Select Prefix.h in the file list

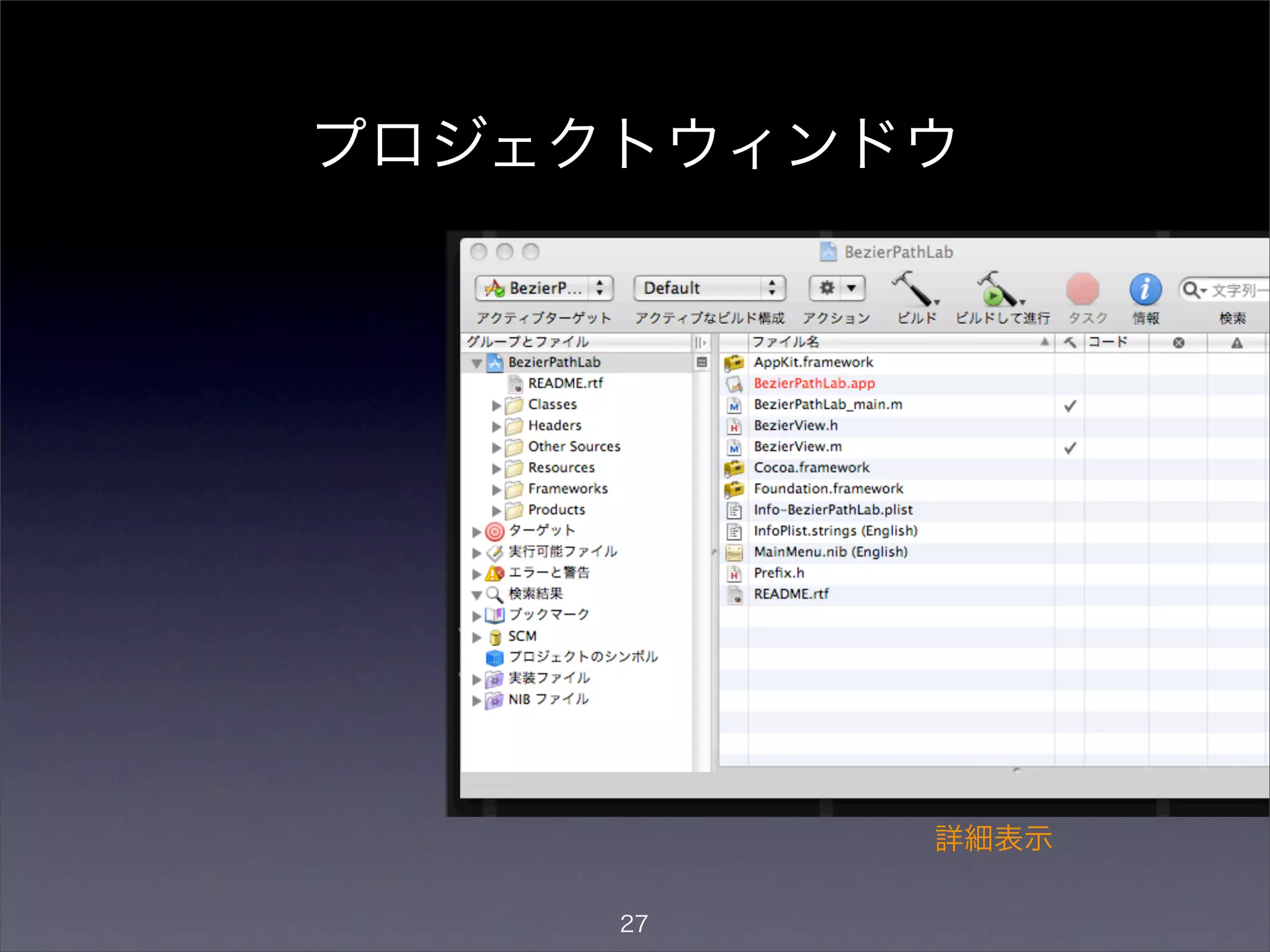pyautogui.click(x=779, y=573)
